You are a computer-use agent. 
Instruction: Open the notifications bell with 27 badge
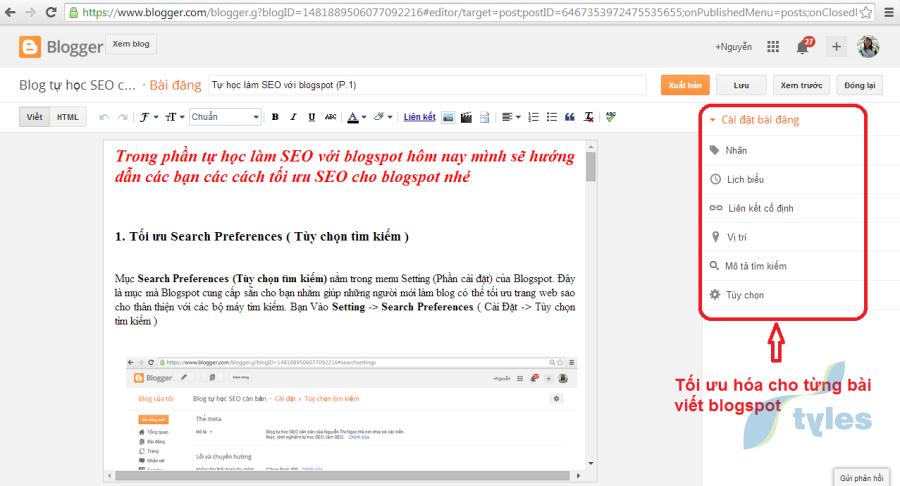pyautogui.click(x=804, y=46)
